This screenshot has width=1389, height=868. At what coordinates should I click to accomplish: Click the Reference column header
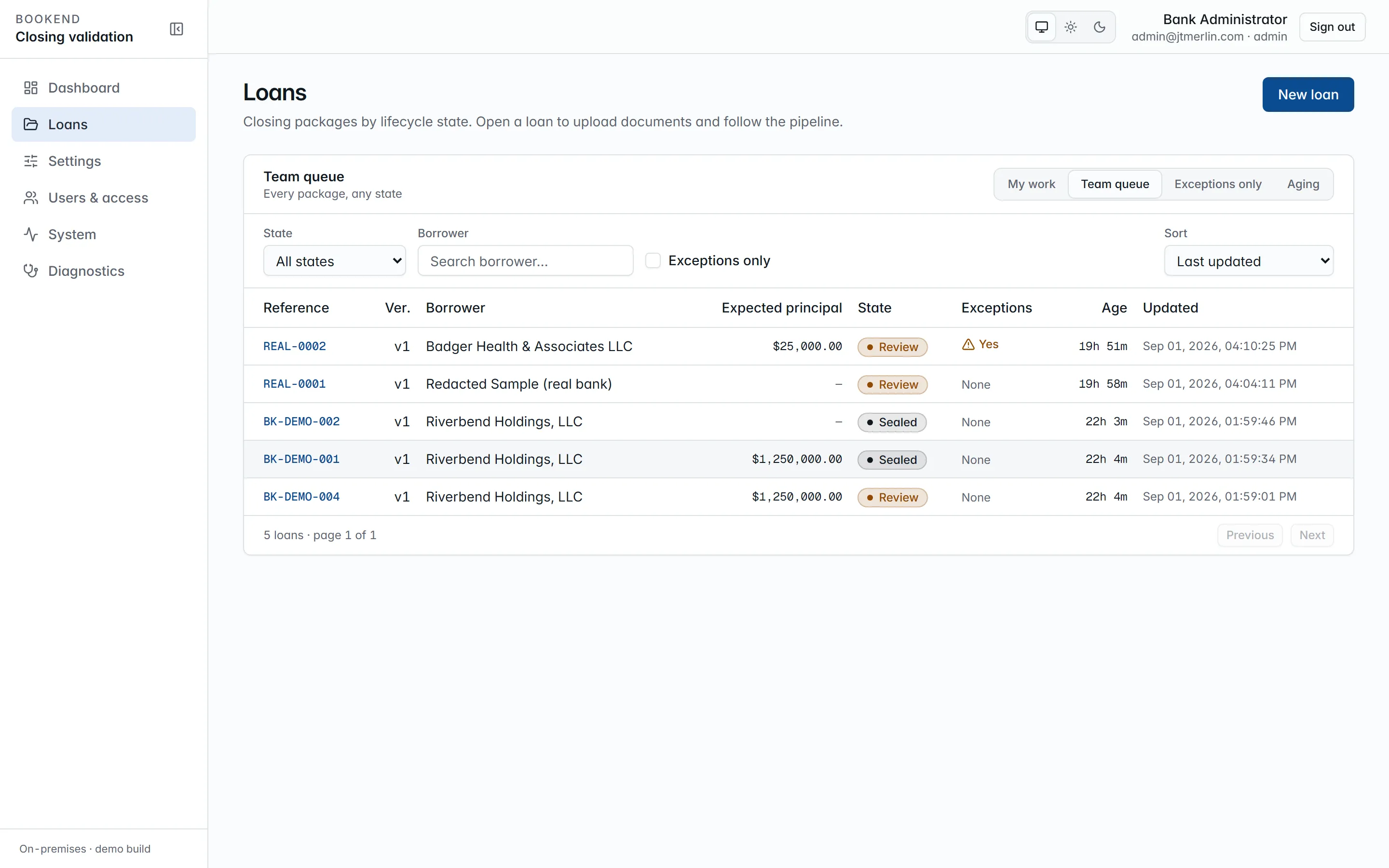tap(296, 308)
